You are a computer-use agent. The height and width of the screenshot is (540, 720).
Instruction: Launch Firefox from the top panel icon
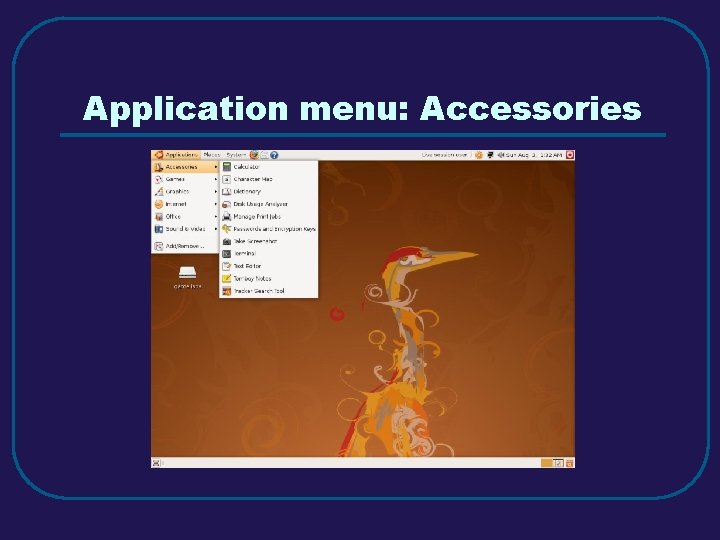[x=254, y=155]
